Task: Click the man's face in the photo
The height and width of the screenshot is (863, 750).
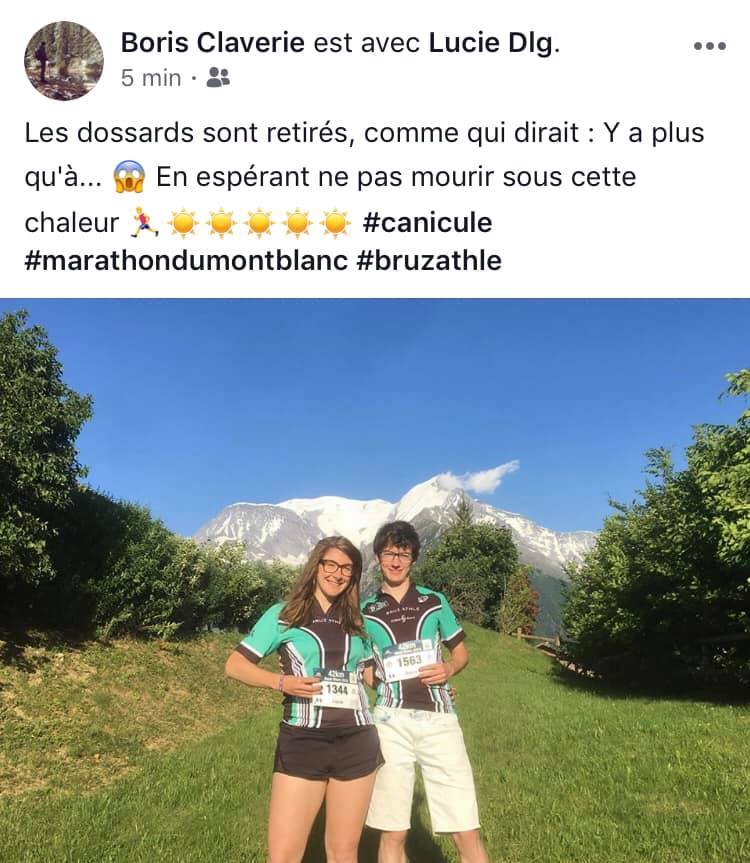Action: click(396, 560)
